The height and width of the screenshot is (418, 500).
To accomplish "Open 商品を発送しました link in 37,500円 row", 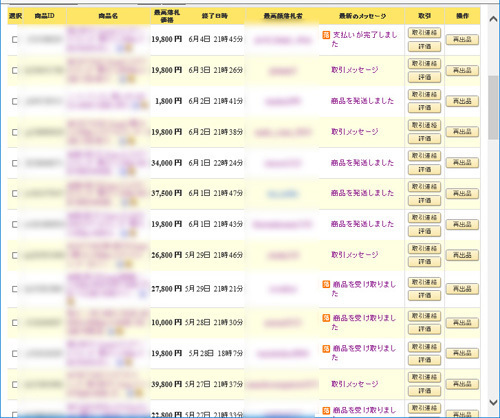I will (362, 193).
